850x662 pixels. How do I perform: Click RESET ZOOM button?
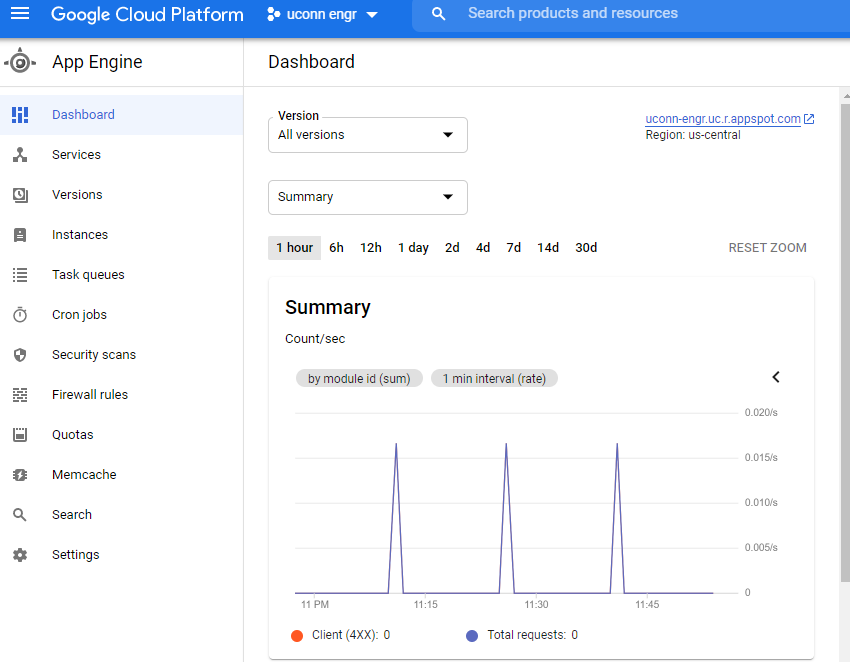coord(767,248)
